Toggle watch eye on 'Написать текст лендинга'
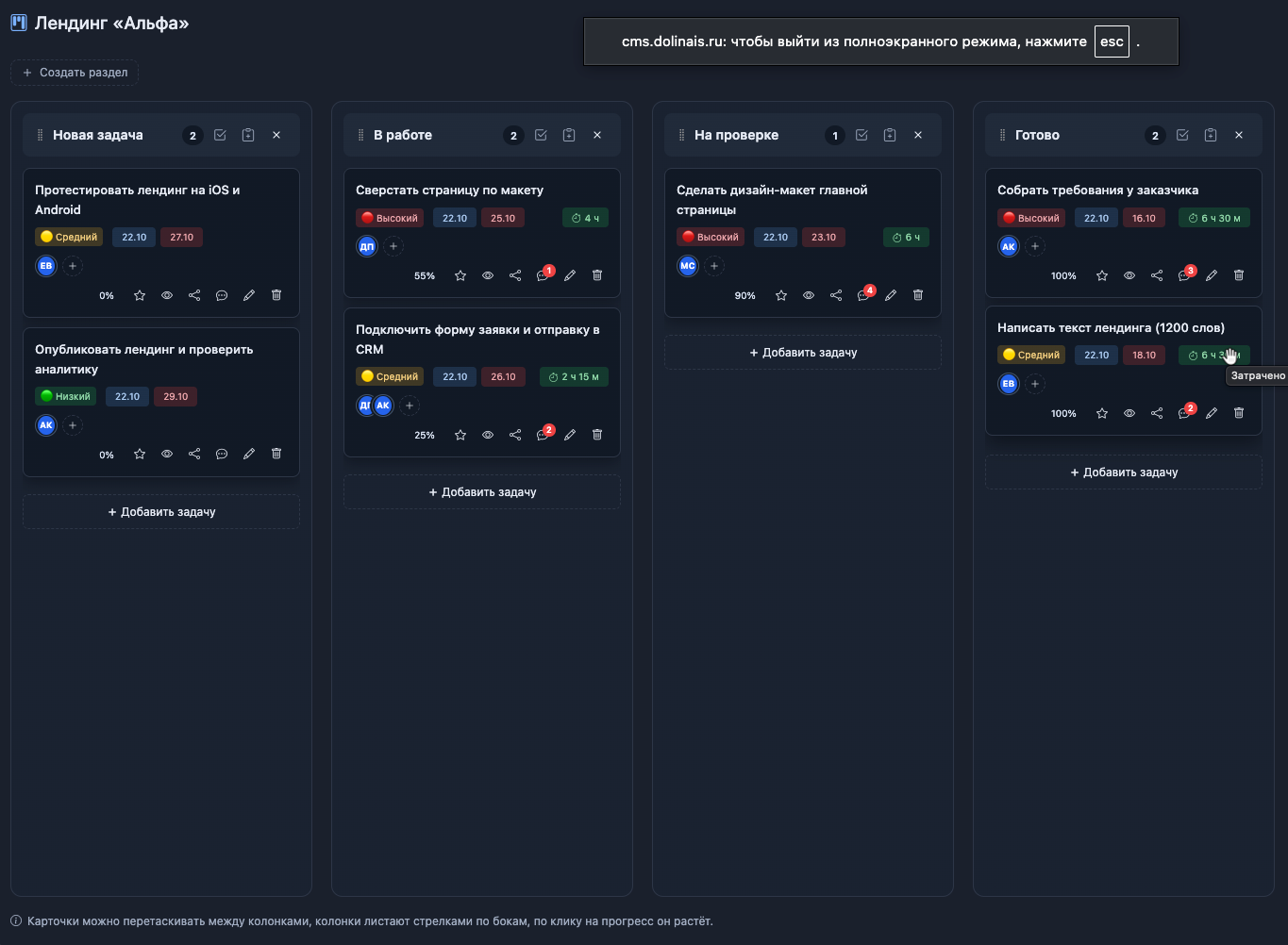 point(1129,413)
